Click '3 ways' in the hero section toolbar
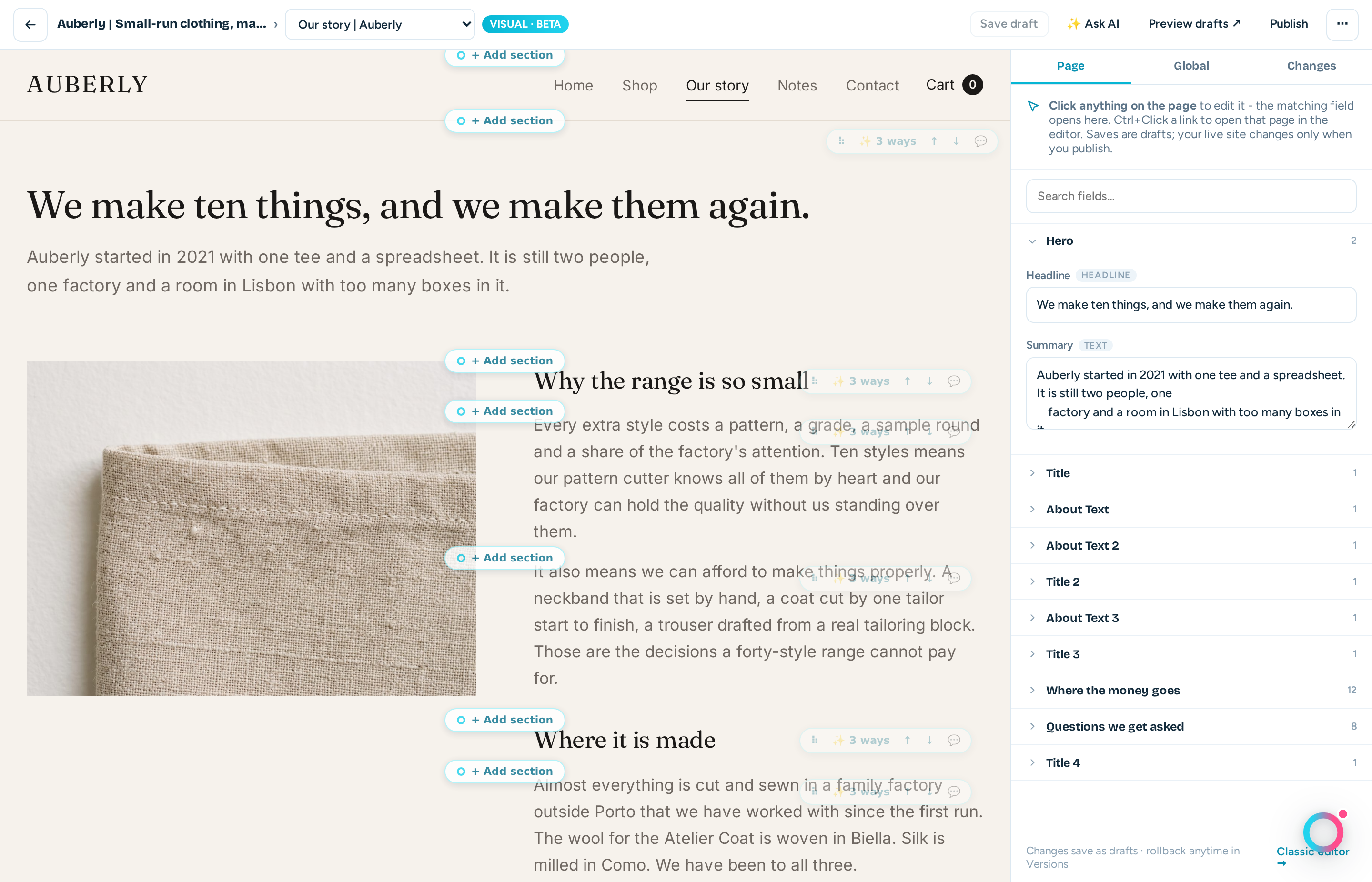 [x=888, y=141]
